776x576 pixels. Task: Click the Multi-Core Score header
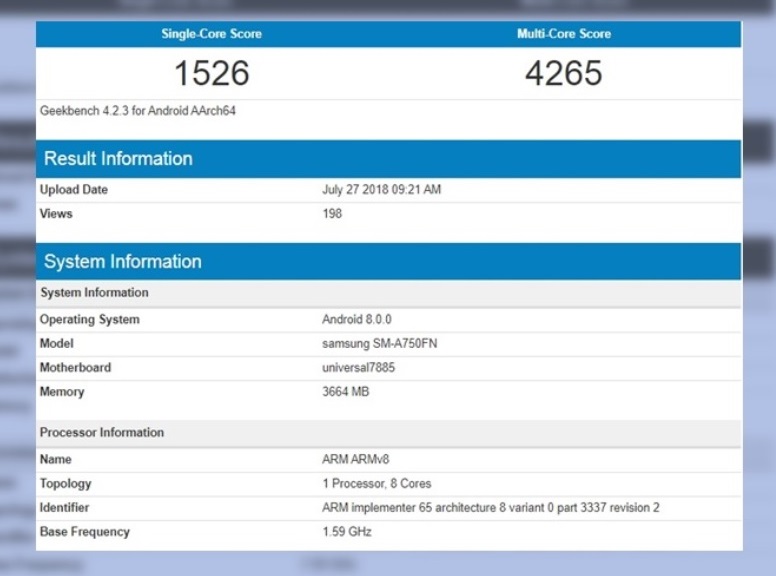click(x=564, y=34)
